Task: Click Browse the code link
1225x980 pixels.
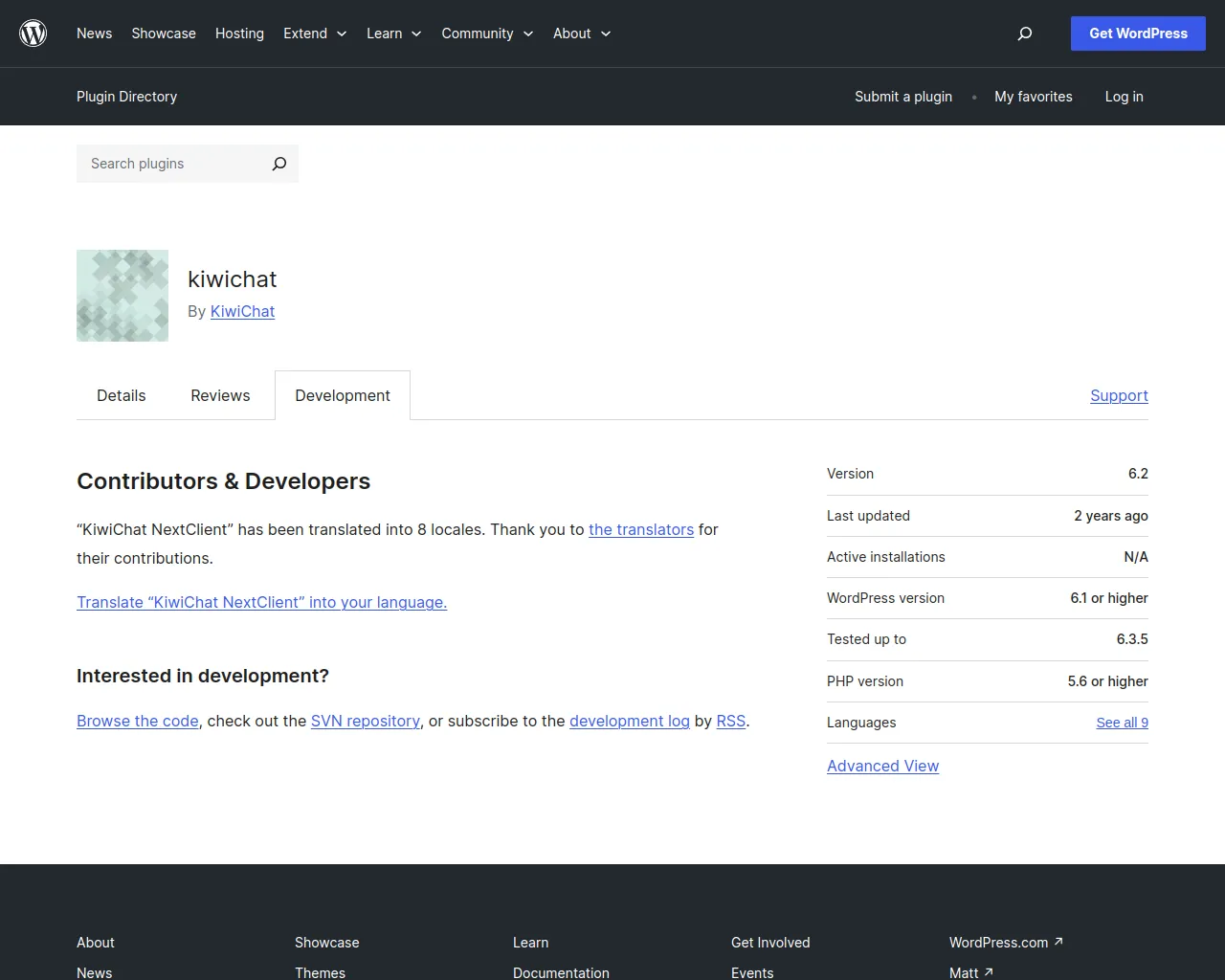Action: click(x=138, y=721)
